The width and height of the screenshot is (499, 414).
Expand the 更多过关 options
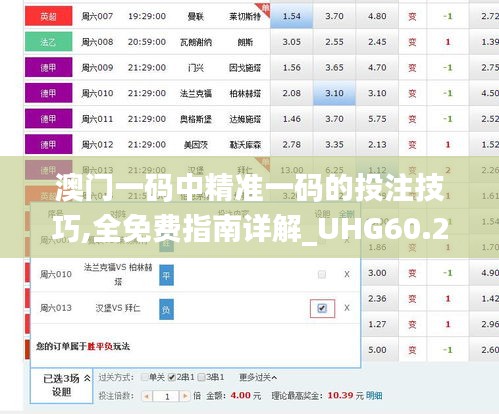[258, 377]
